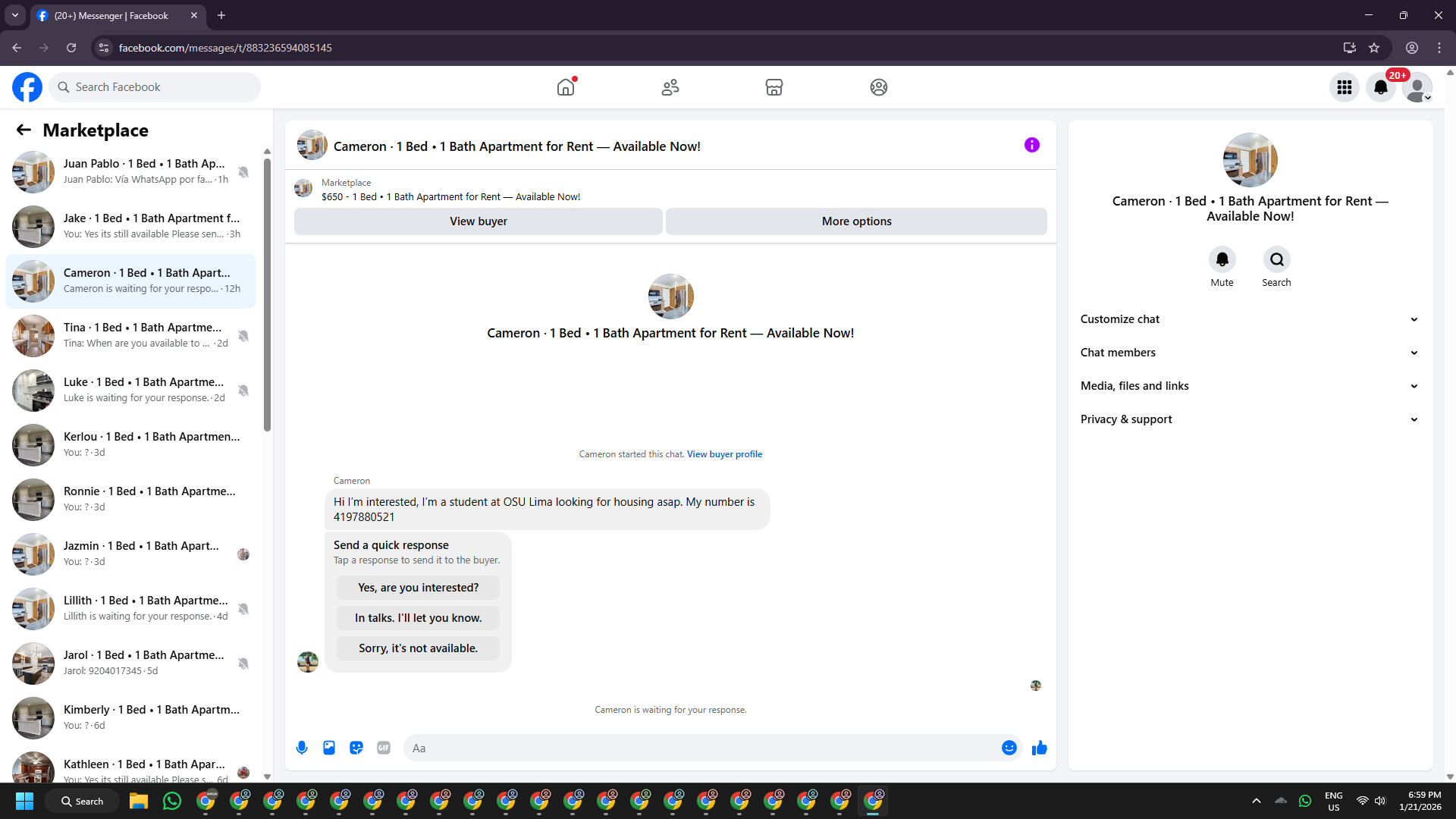Send quick reply "Sorry, it's not available."
This screenshot has width=1456, height=819.
coord(418,648)
